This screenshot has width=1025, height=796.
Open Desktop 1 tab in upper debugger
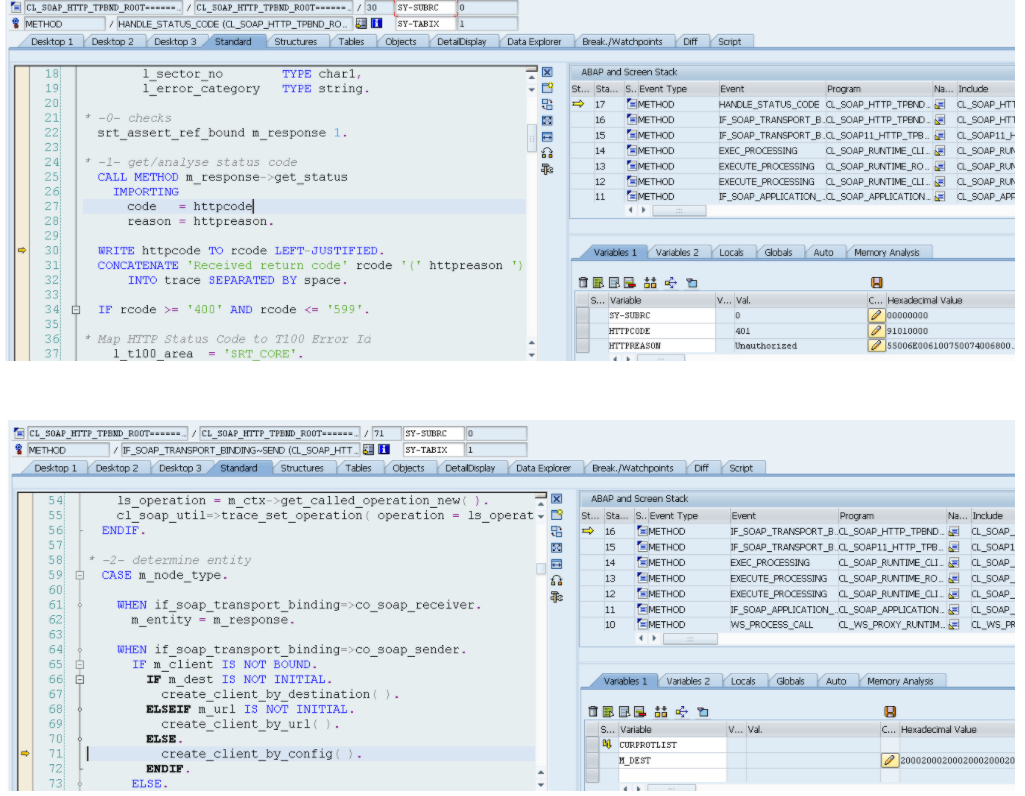point(52,42)
